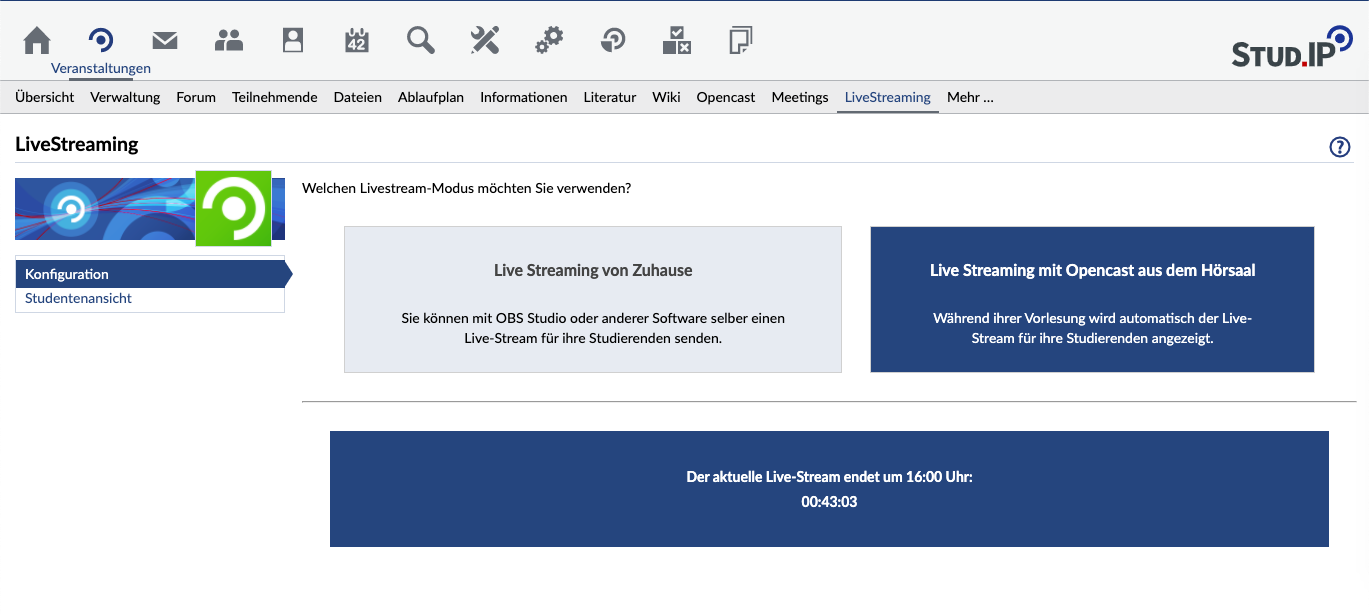Open the calendar planner icon
This screenshot has height=614, width=1369.
click(x=357, y=40)
